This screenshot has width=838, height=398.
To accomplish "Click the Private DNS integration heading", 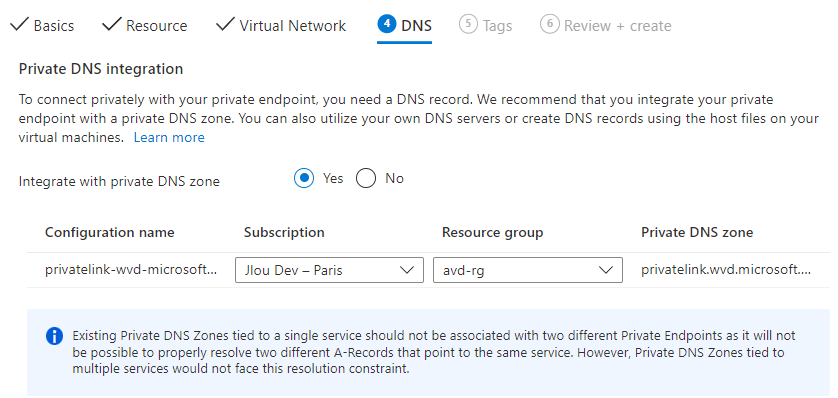I will pyautogui.click(x=101, y=69).
